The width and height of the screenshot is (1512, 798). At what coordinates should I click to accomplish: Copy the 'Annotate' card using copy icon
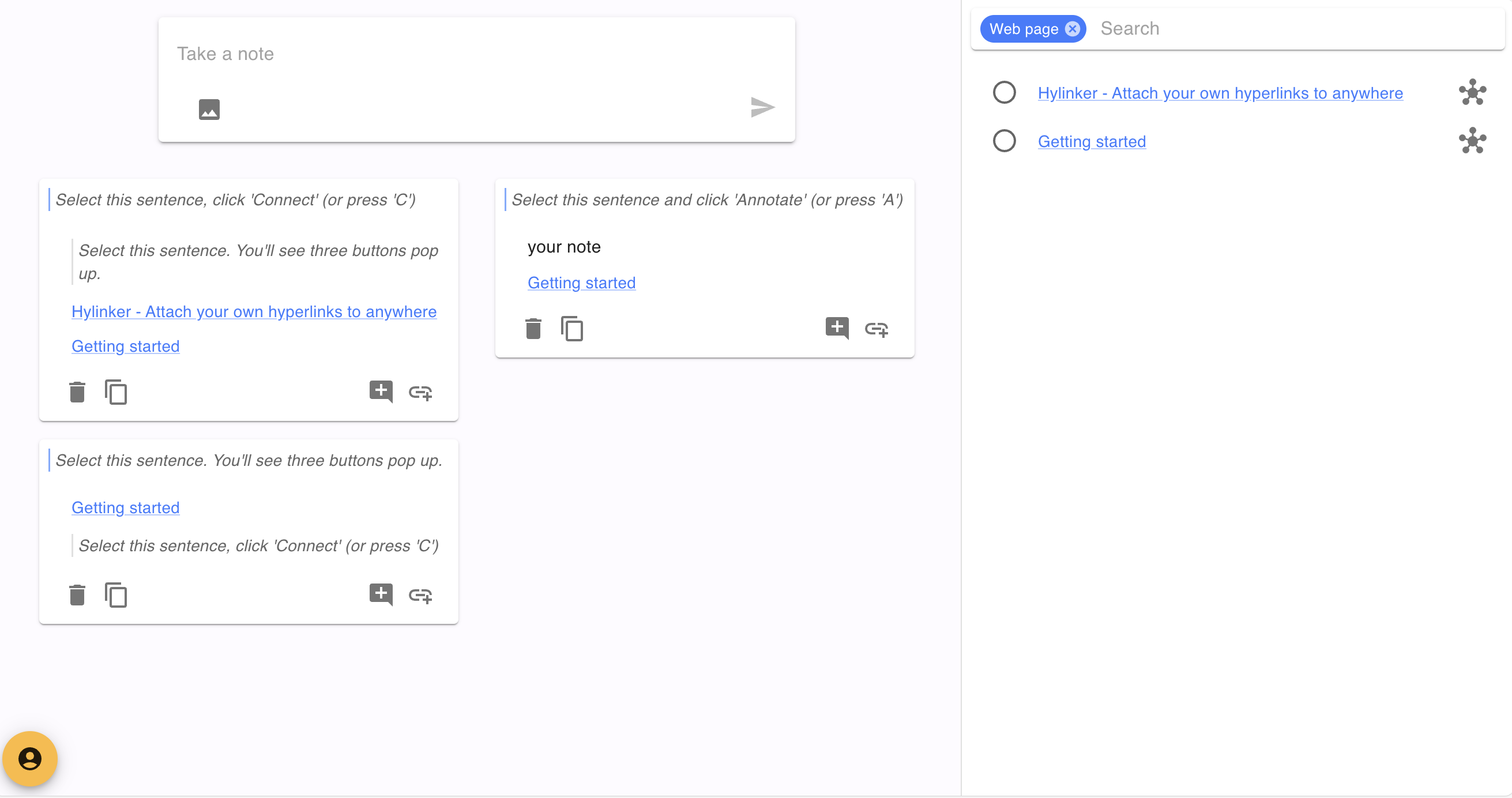(571, 329)
